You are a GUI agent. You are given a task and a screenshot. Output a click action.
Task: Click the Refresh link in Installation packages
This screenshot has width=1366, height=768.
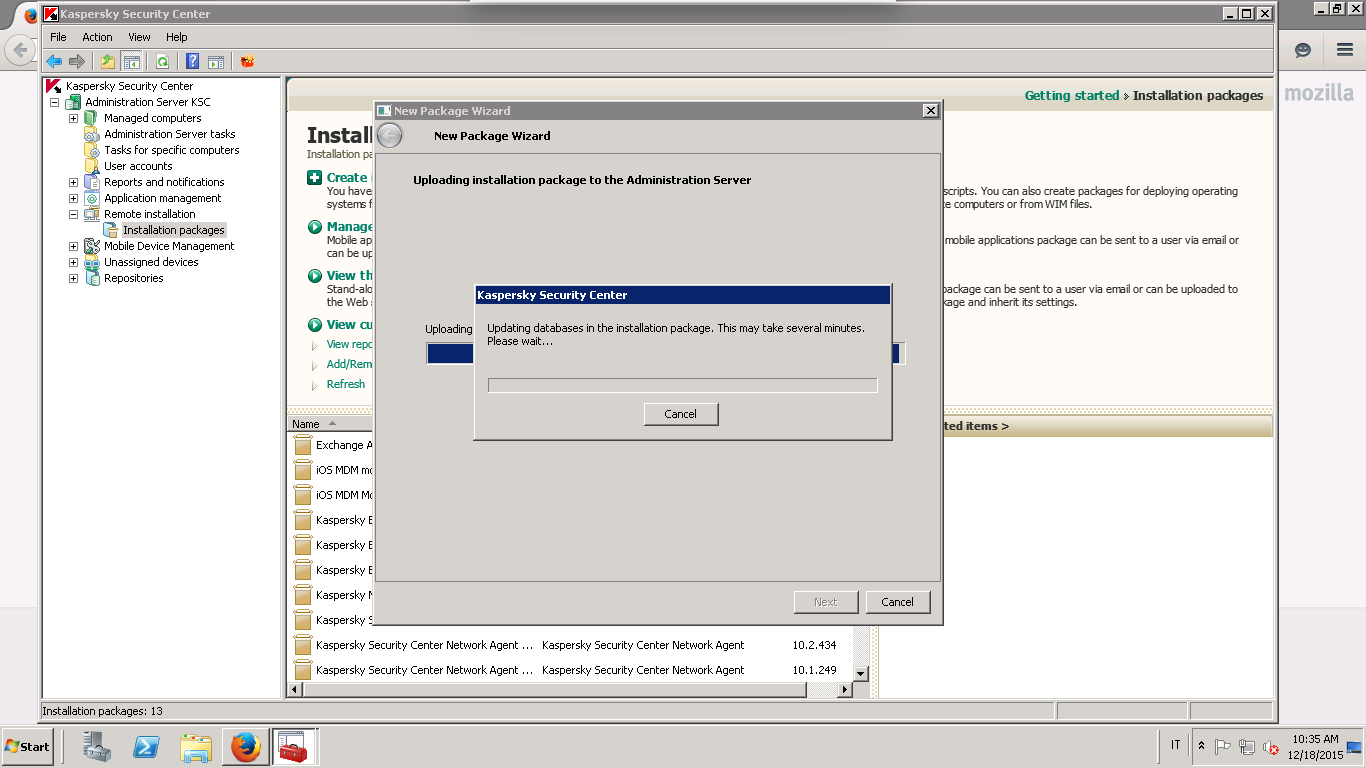click(x=346, y=384)
